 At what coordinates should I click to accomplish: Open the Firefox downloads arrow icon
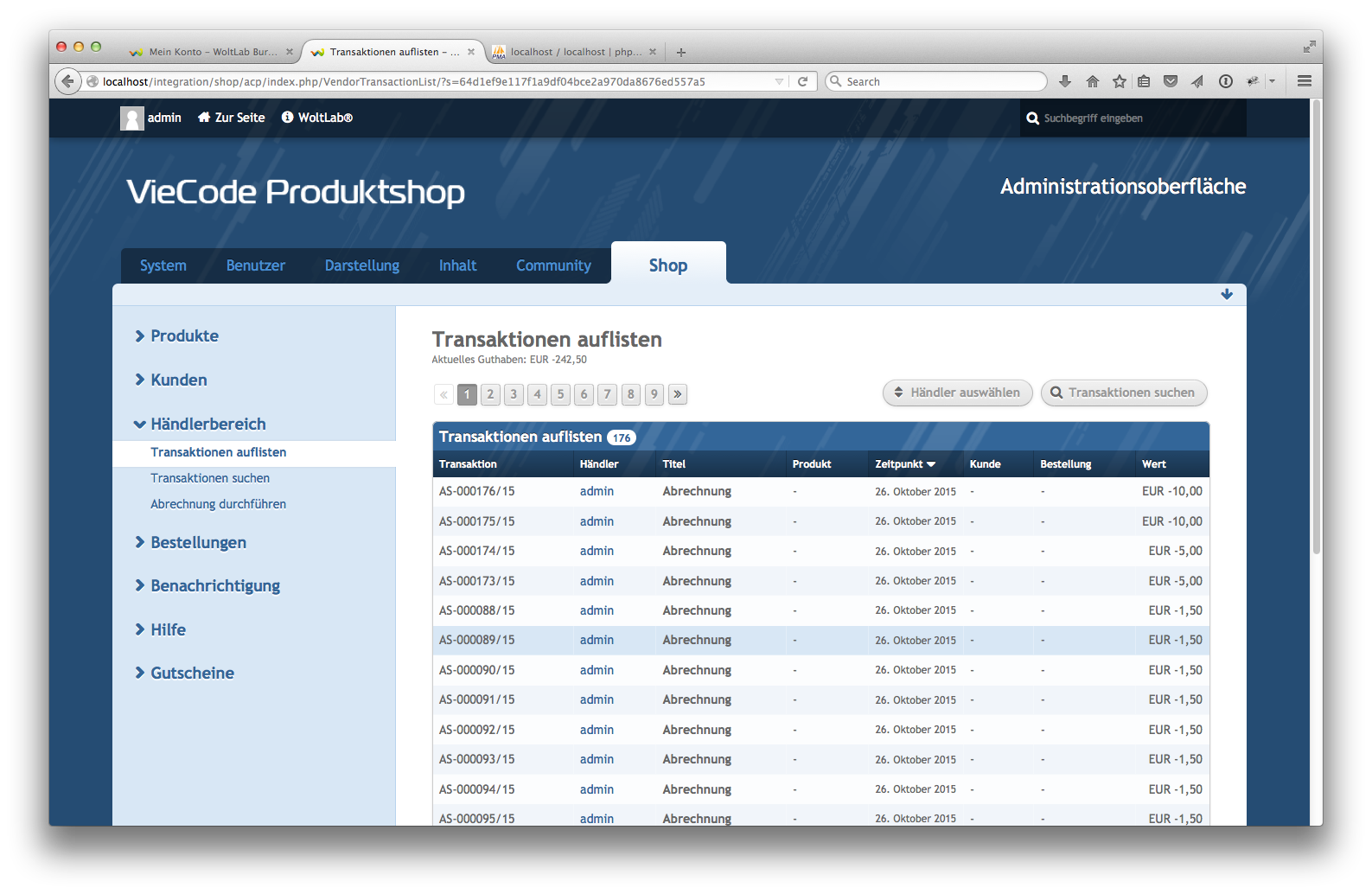pos(1065,81)
